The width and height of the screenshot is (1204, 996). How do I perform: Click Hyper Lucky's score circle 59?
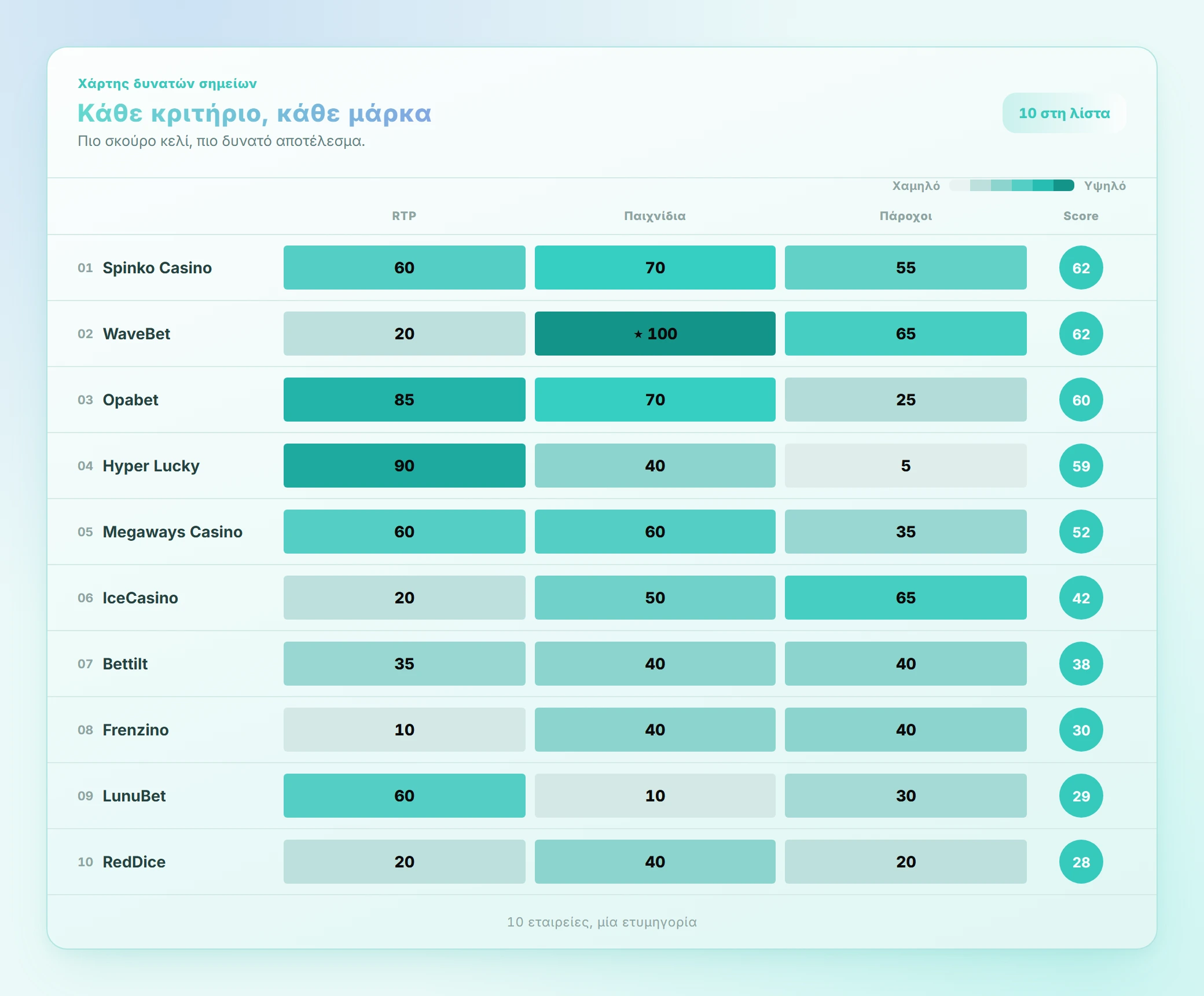coord(1081,466)
